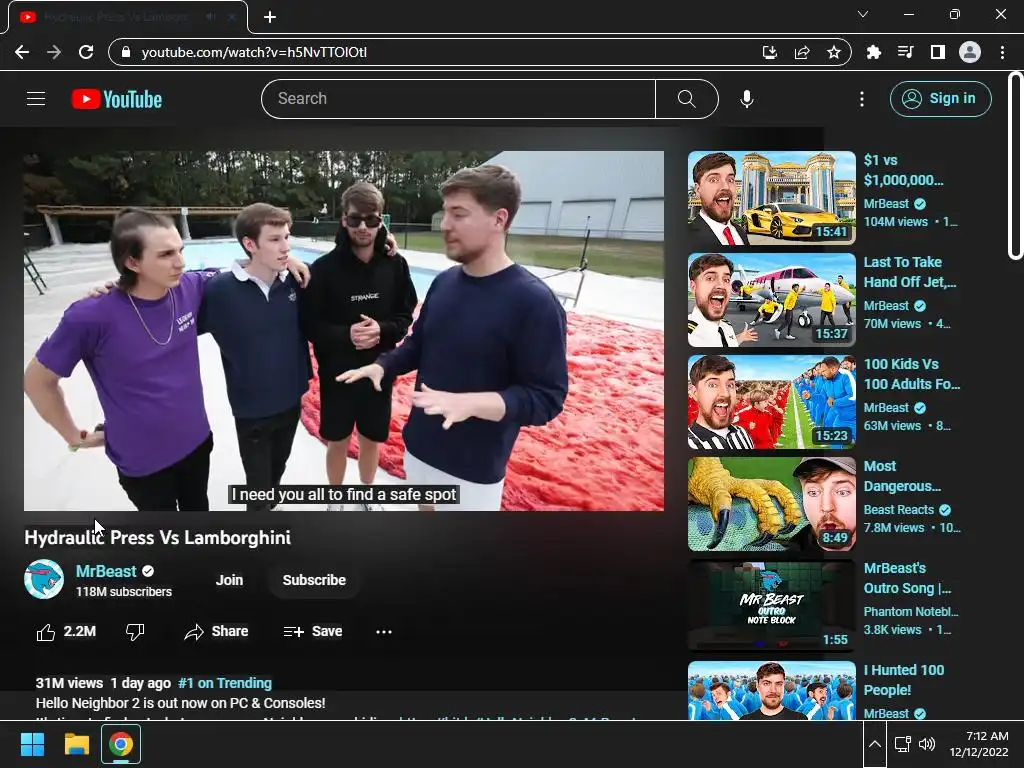Focus the YouTube Search field
This screenshot has height=768, width=1024.
tap(458, 99)
